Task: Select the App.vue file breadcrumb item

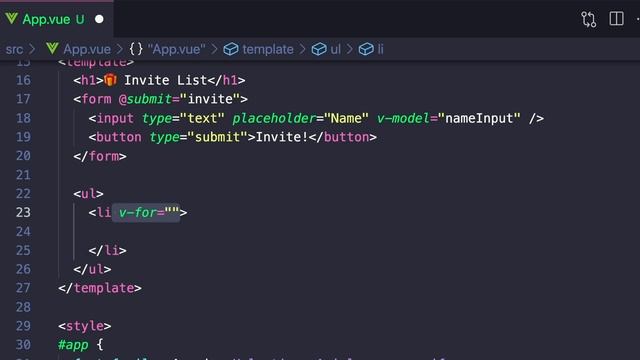Action: point(87,49)
